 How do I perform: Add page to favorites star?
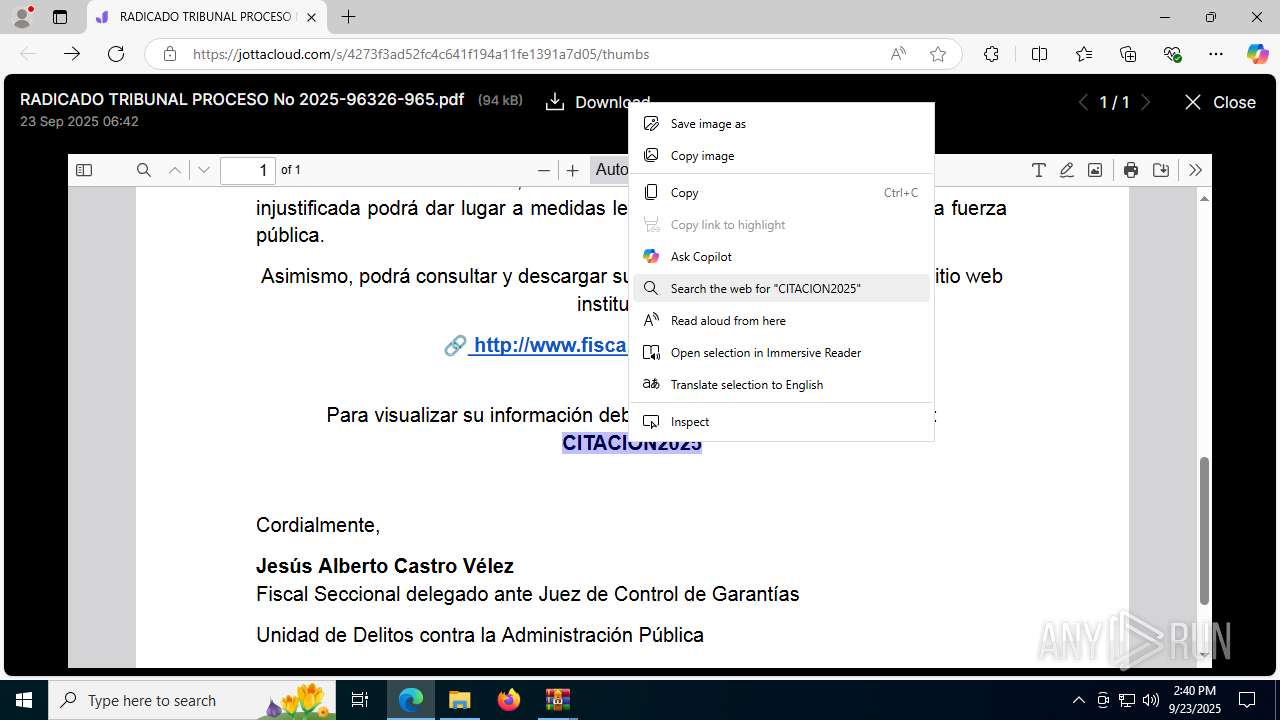[x=938, y=54]
